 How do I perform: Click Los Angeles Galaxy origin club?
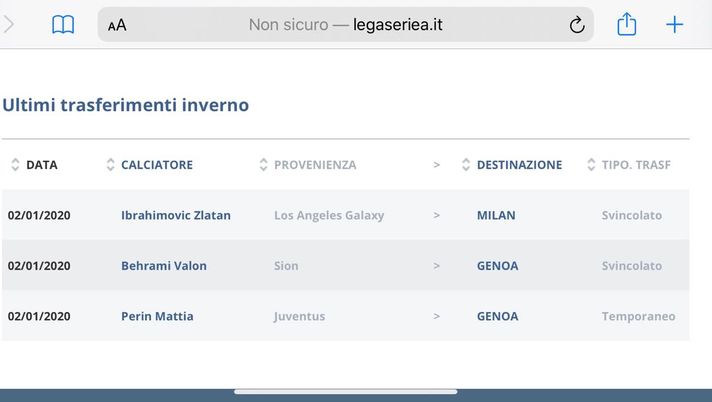click(x=329, y=215)
